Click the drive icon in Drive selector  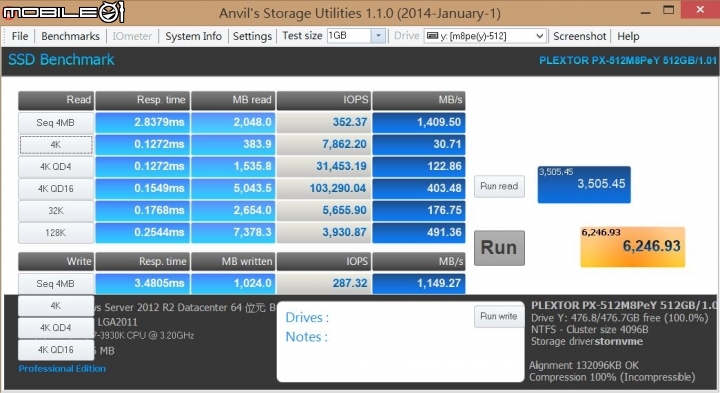tap(432, 35)
